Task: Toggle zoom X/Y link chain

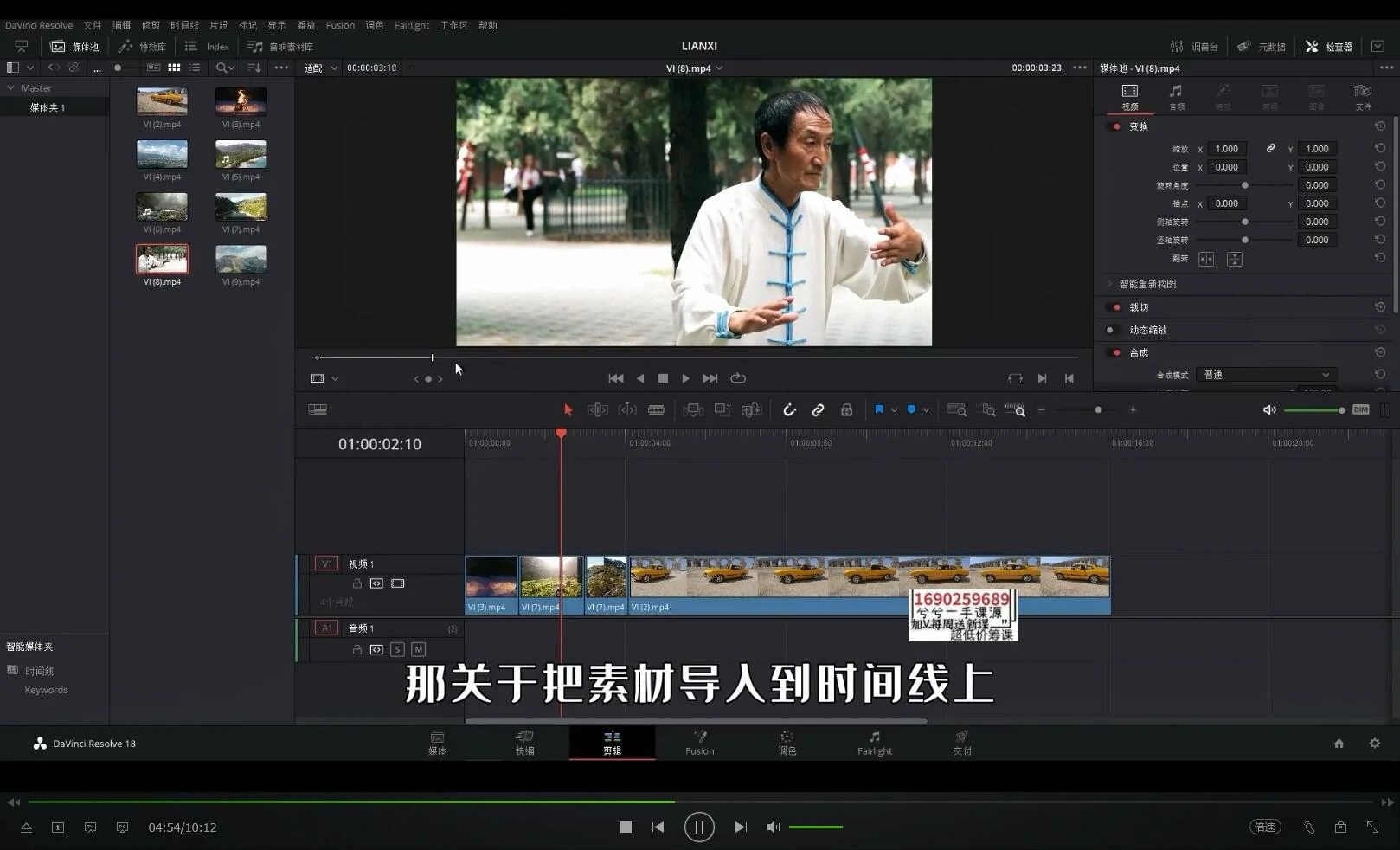Action: [x=1270, y=149]
